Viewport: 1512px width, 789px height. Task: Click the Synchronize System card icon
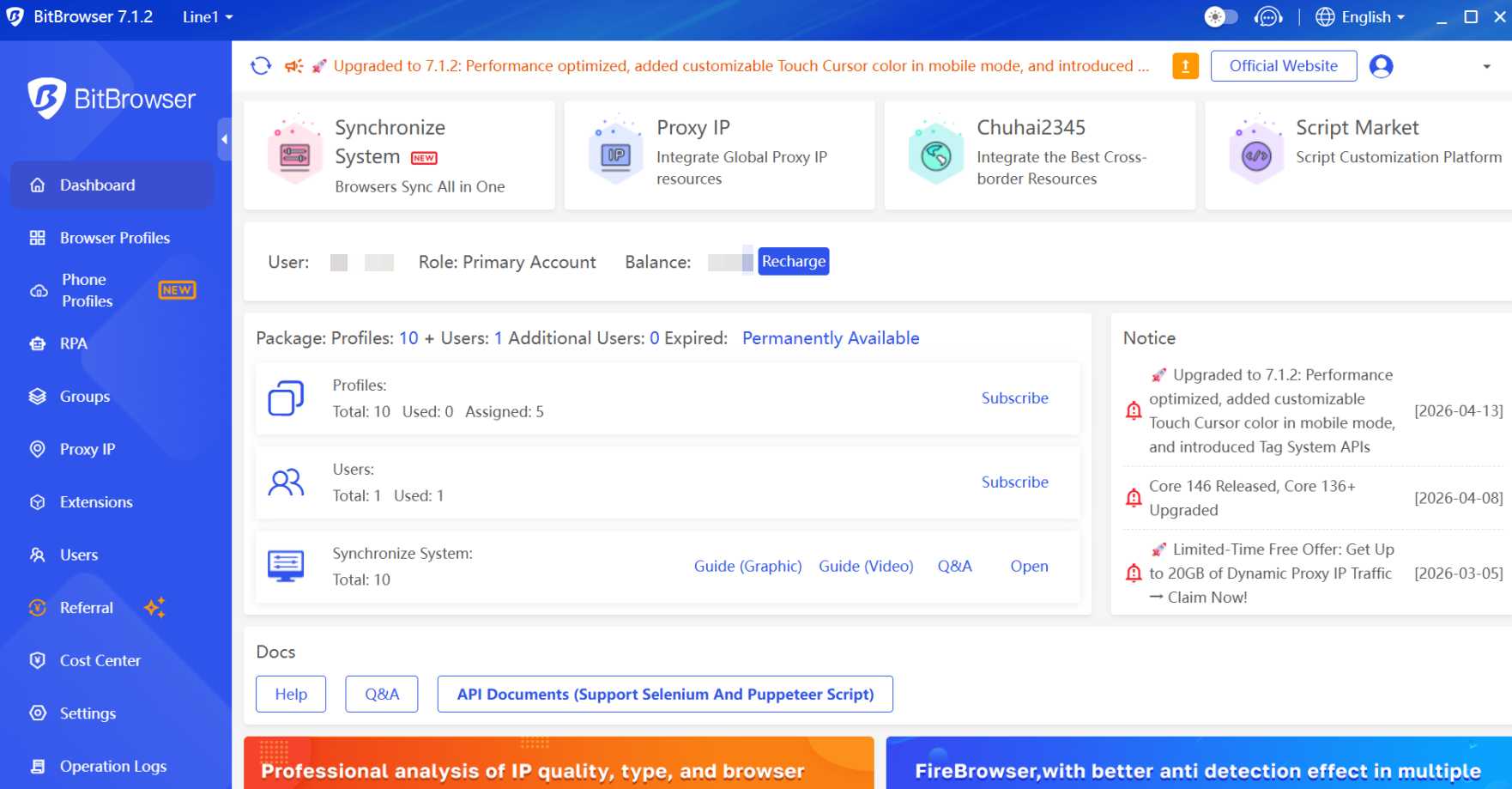point(294,155)
